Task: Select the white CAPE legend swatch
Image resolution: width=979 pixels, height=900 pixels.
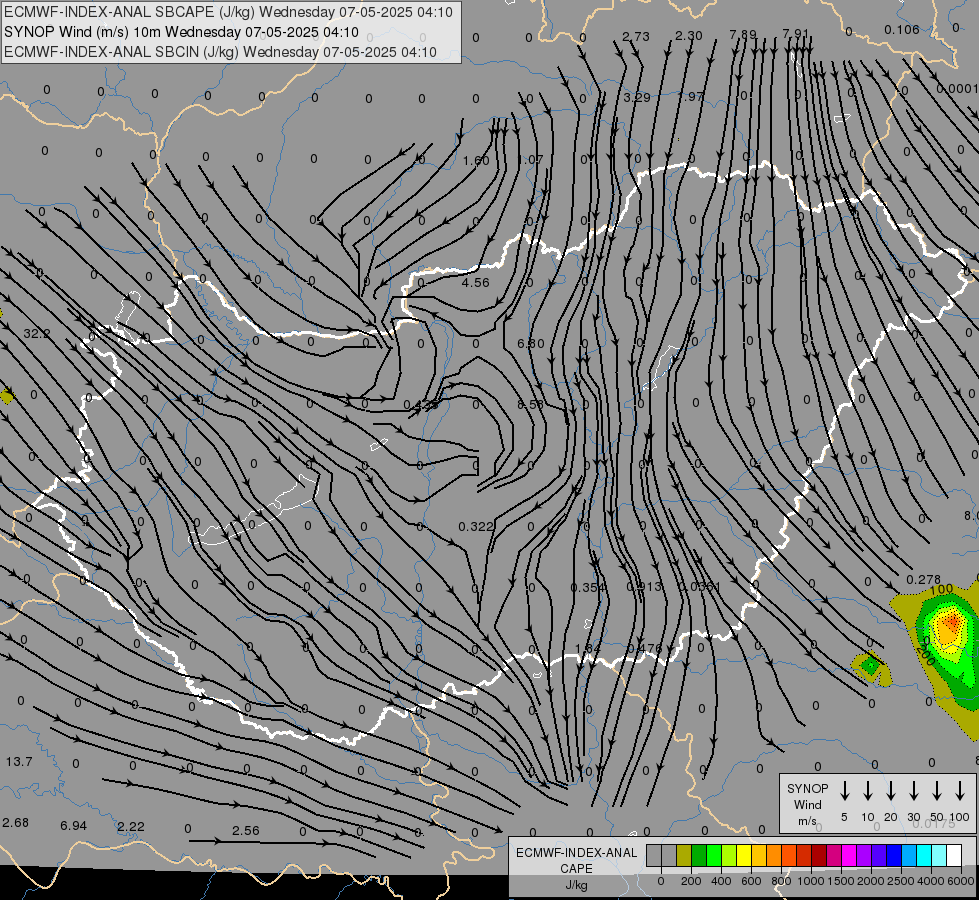Action: point(953,856)
